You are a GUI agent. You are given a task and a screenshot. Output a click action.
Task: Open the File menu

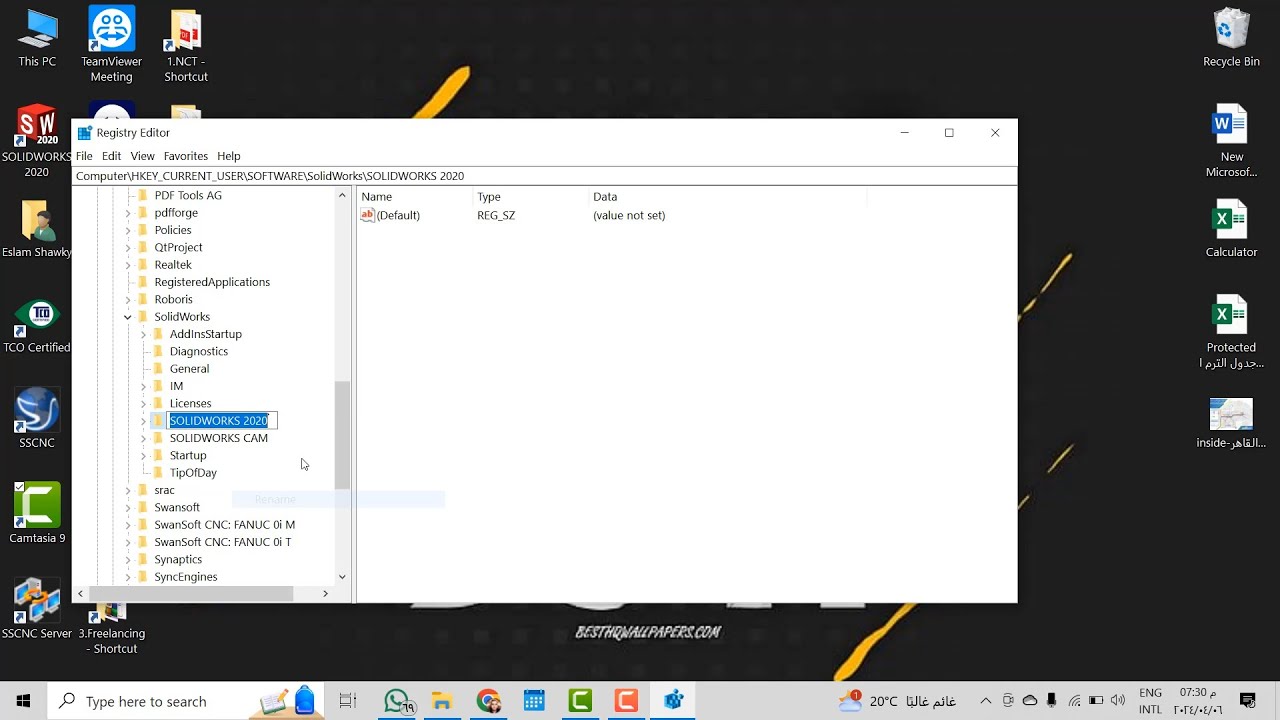(84, 156)
